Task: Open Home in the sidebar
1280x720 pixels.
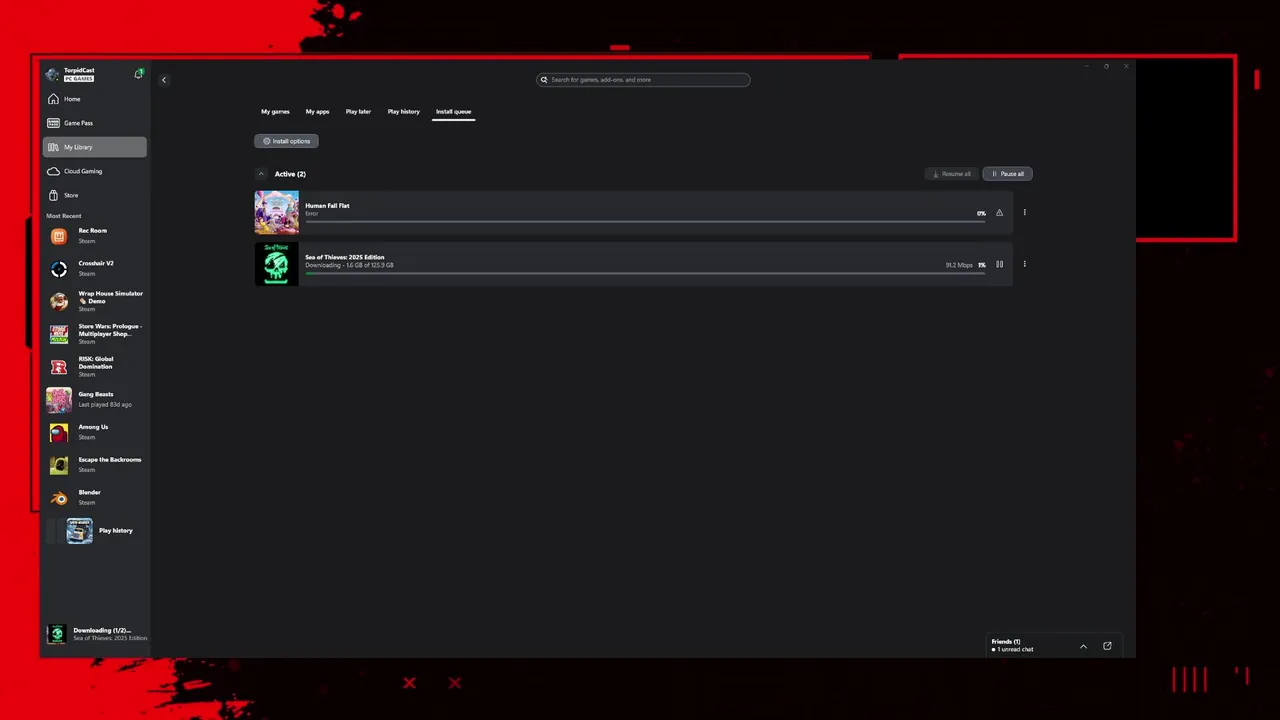Action: point(95,99)
